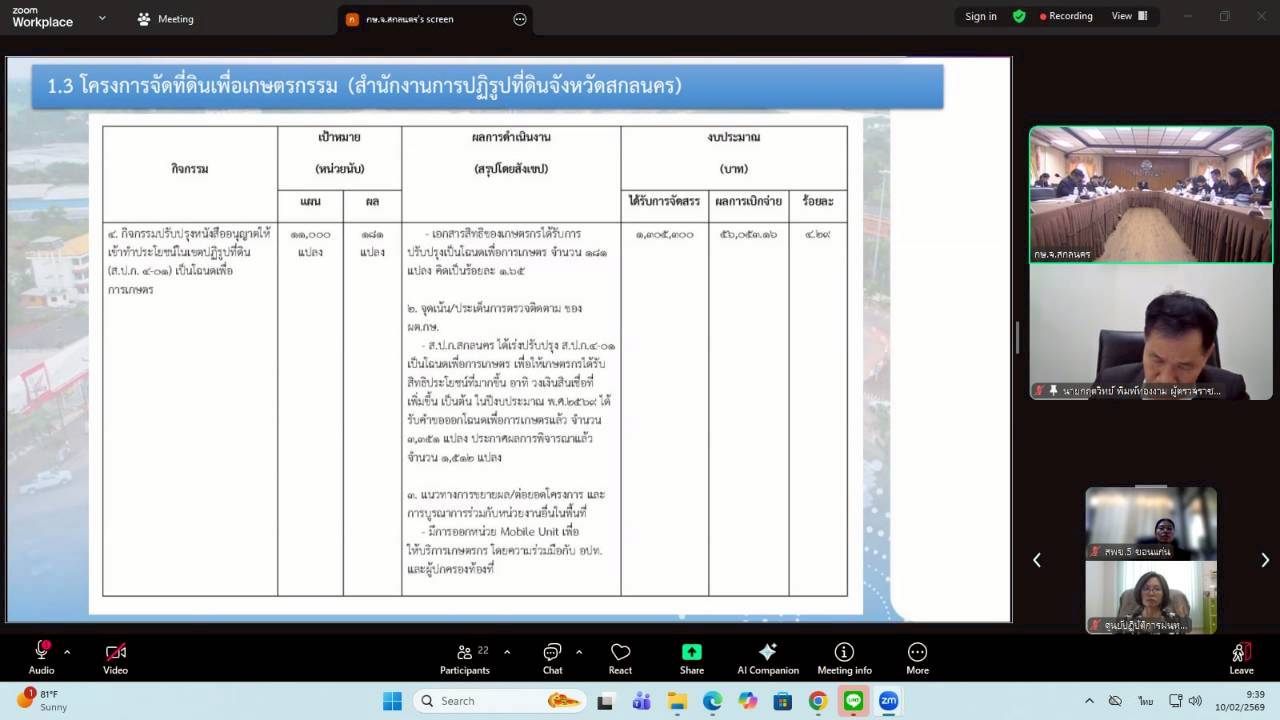The width and height of the screenshot is (1280, 720).
Task: Toggle the hidden icons arrow in system tray
Action: point(1088,700)
